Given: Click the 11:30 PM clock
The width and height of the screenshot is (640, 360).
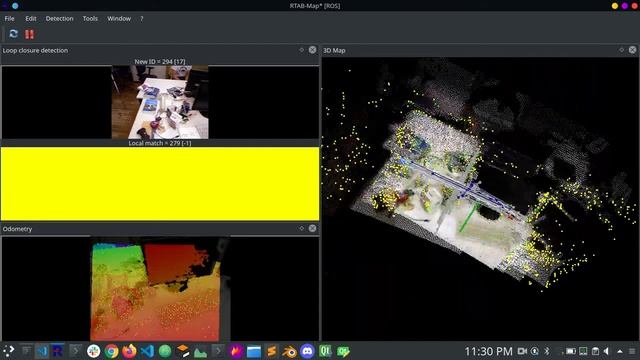Looking at the screenshot, I should [x=488, y=351].
